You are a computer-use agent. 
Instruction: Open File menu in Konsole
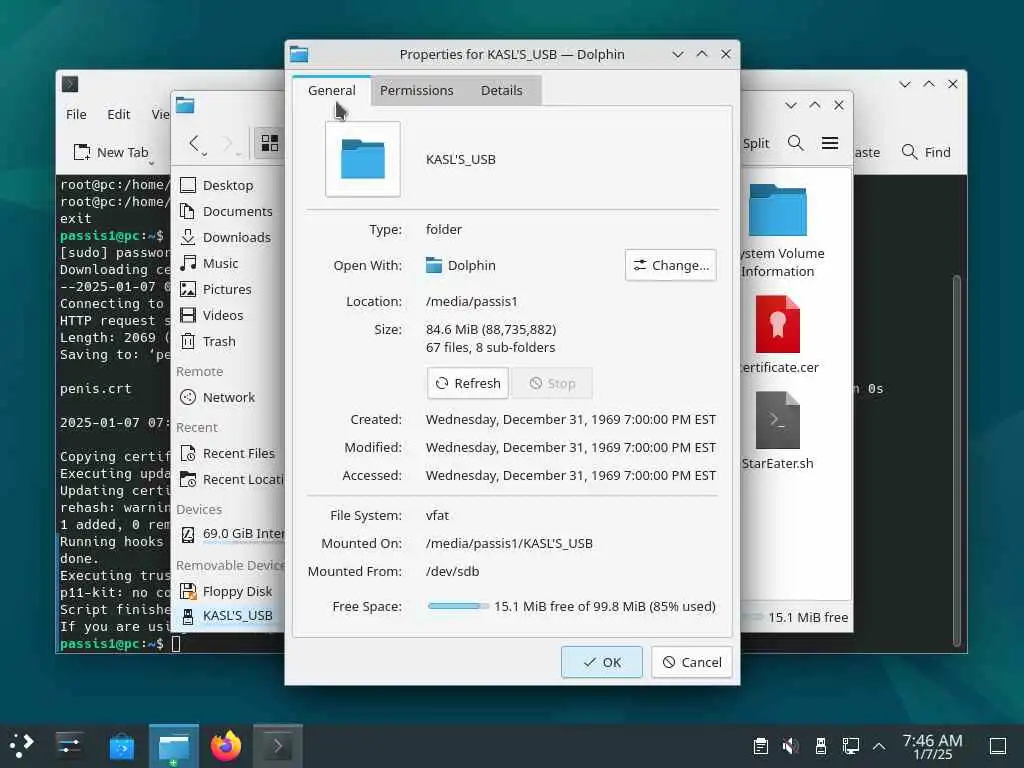(76, 114)
